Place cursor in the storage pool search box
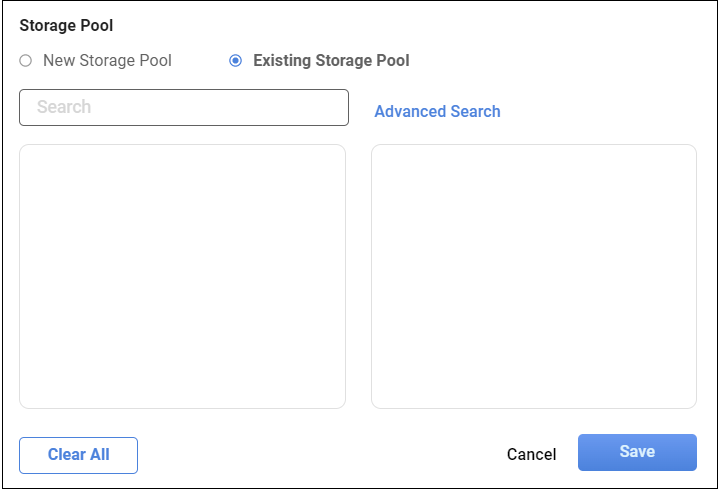Viewport: 719px width, 491px height. [x=184, y=108]
